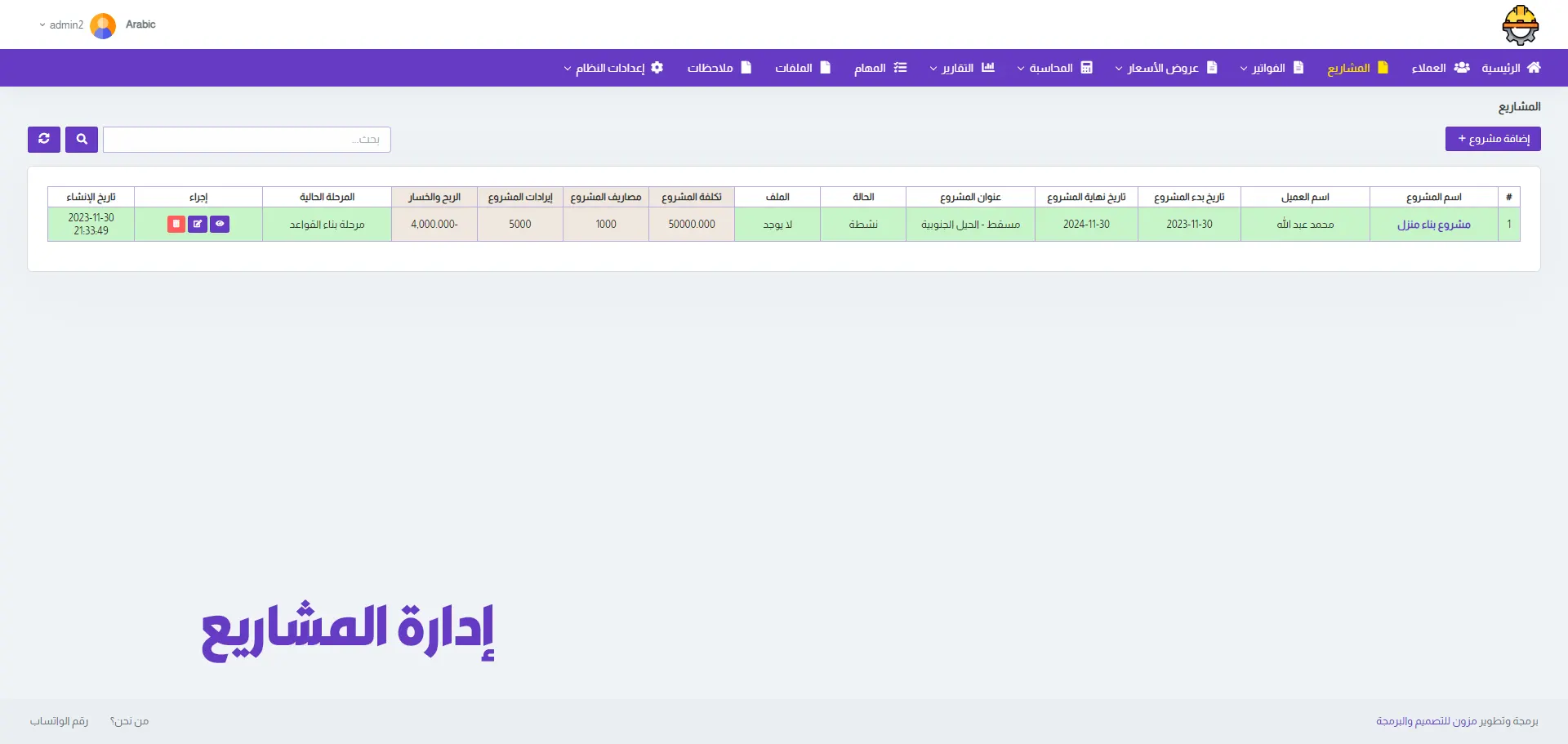Click the admin2 user avatar
Image resolution: width=1568 pixels, height=744 pixels.
coord(103,25)
